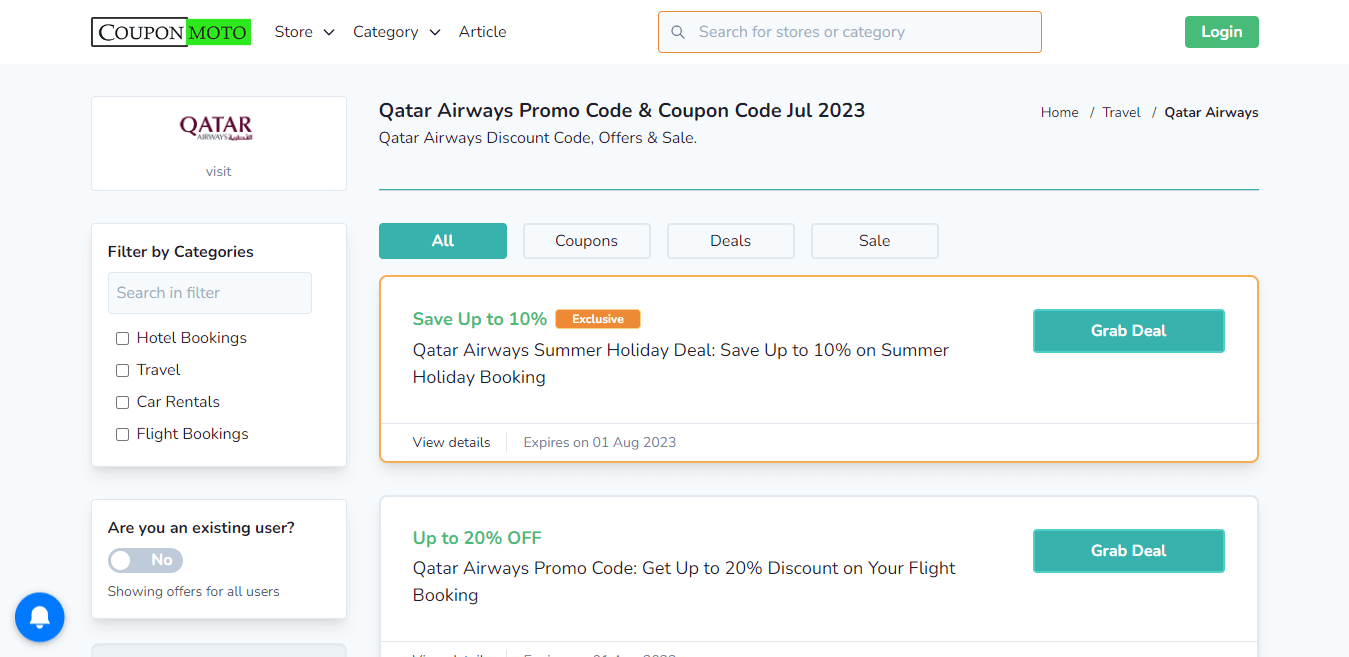The width and height of the screenshot is (1349, 657).
Task: Expand the Store dropdown menu
Action: click(304, 31)
